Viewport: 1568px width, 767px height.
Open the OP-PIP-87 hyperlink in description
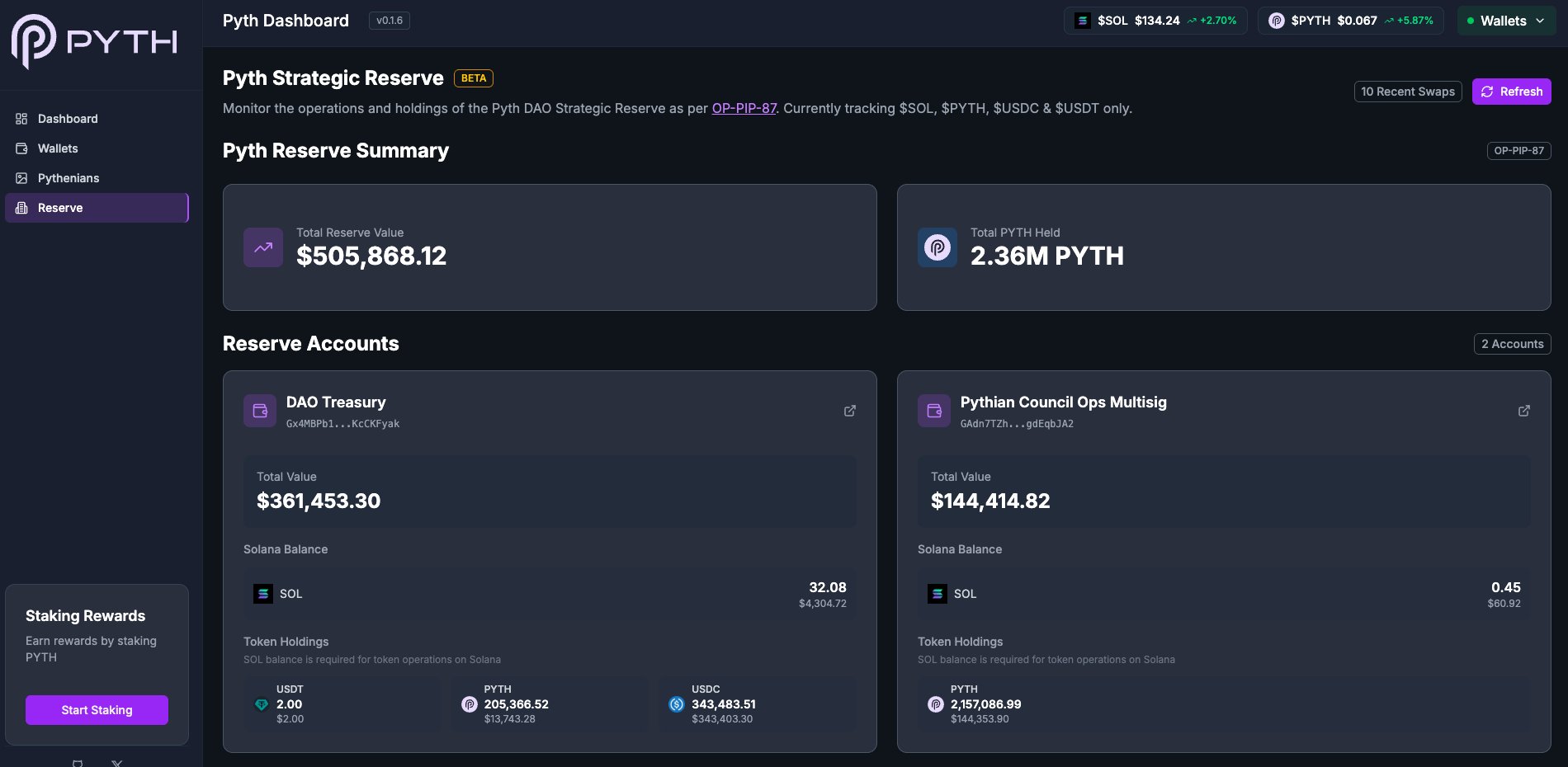(x=744, y=108)
